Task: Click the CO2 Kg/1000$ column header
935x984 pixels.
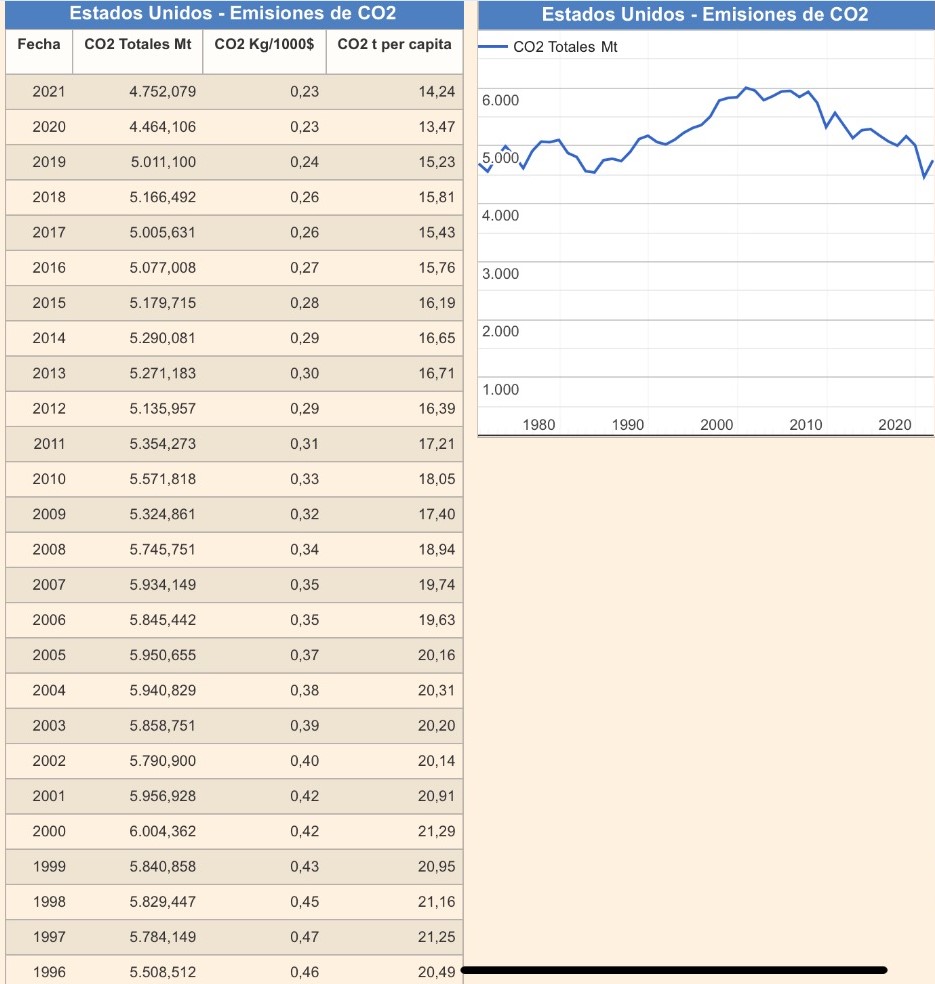Action: (265, 45)
